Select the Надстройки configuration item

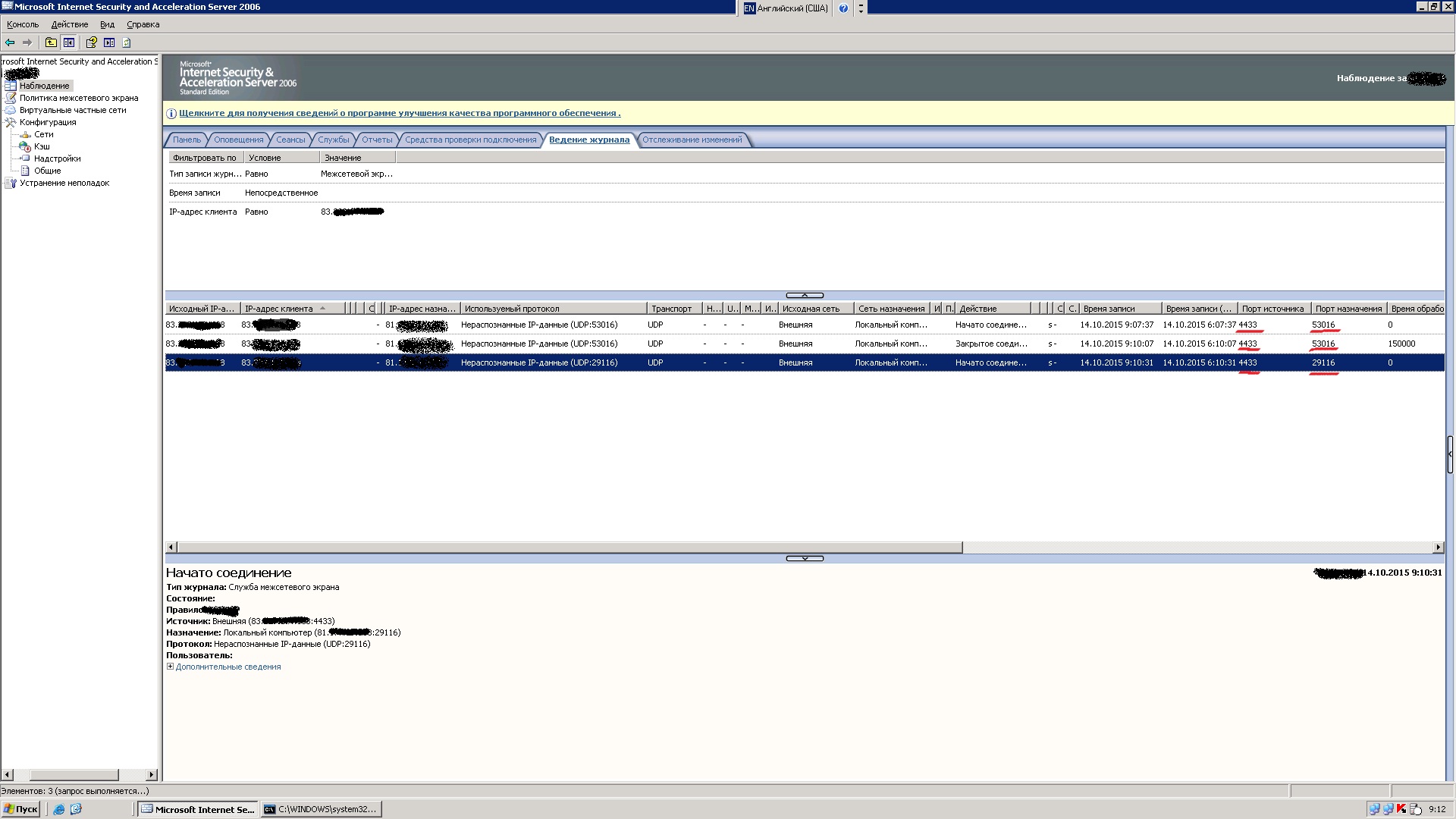[x=57, y=158]
